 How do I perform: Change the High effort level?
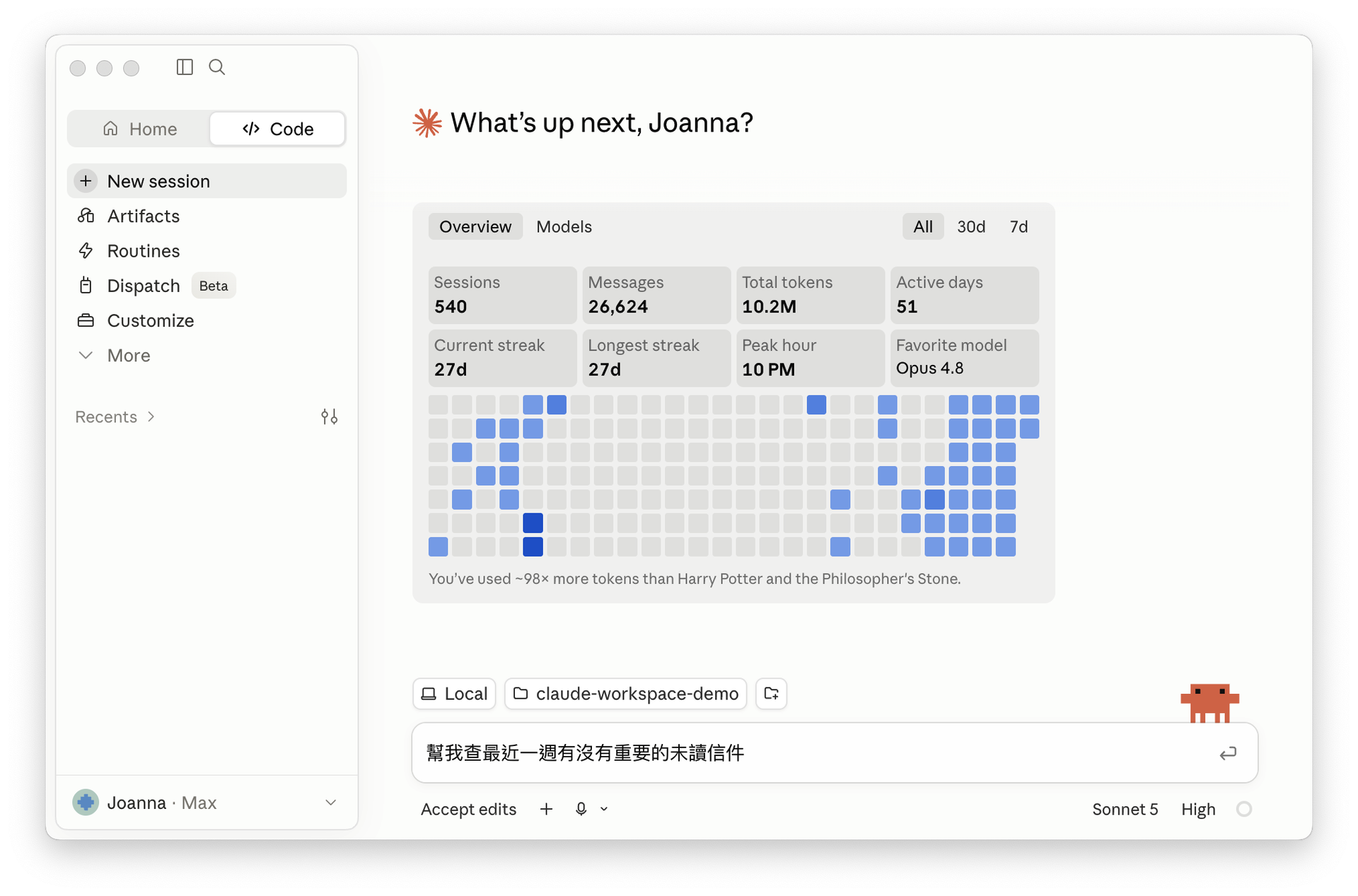click(1198, 809)
